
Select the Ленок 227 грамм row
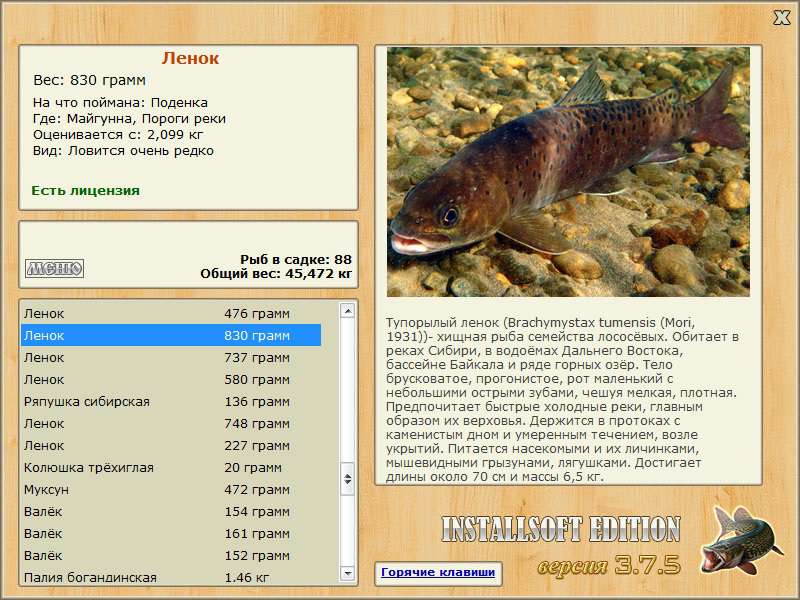171,445
